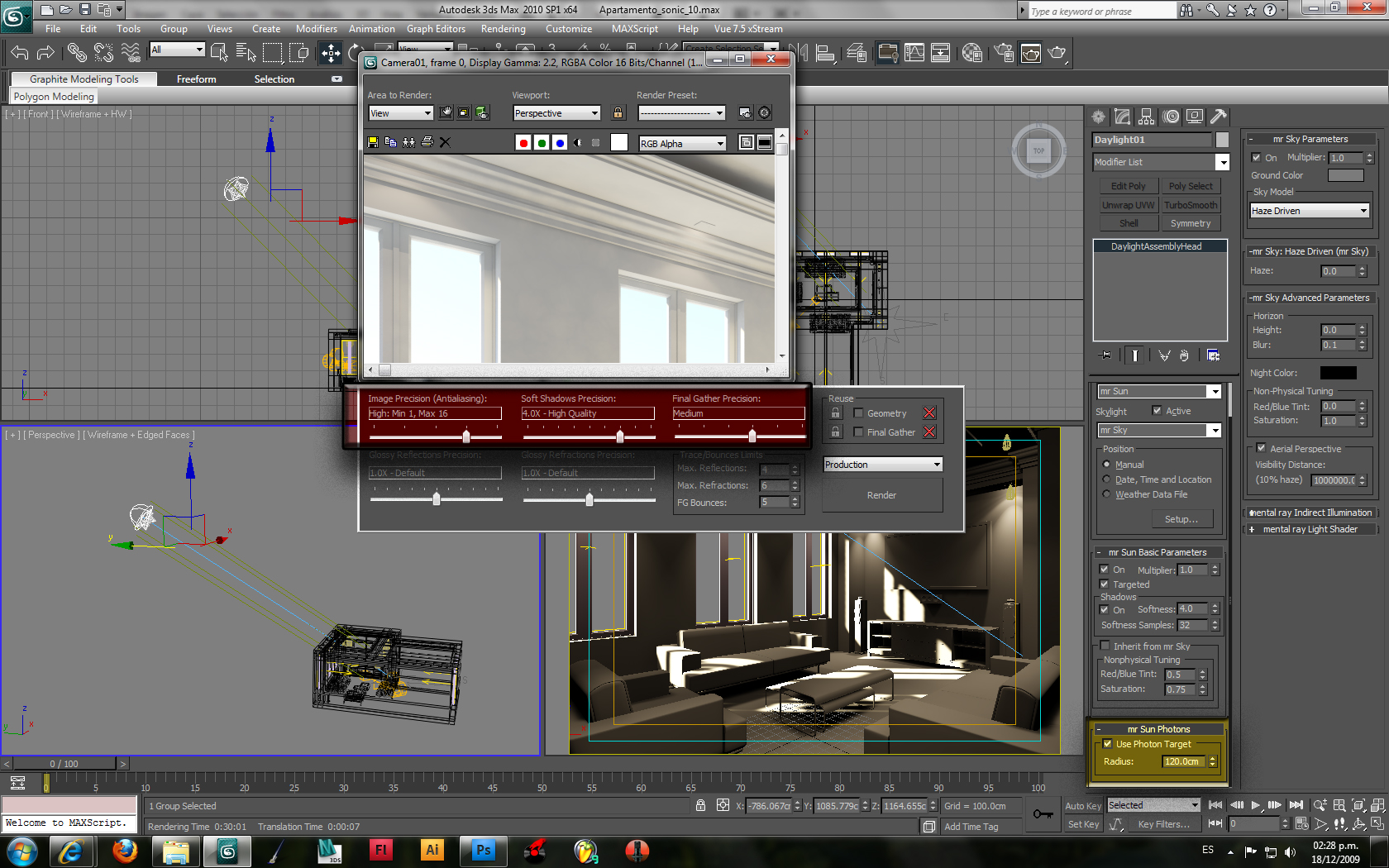This screenshot has height=868, width=1389.
Task: Click the Undo arrow in main toolbar
Action: [x=19, y=53]
